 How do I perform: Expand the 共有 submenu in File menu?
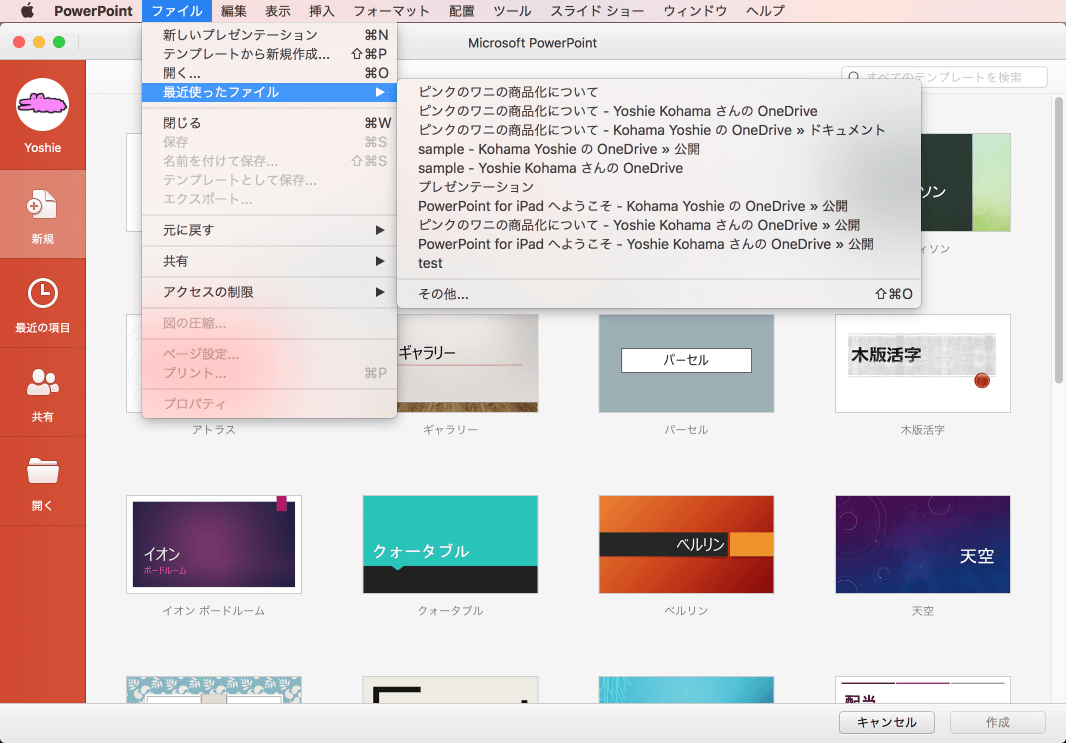pos(269,261)
